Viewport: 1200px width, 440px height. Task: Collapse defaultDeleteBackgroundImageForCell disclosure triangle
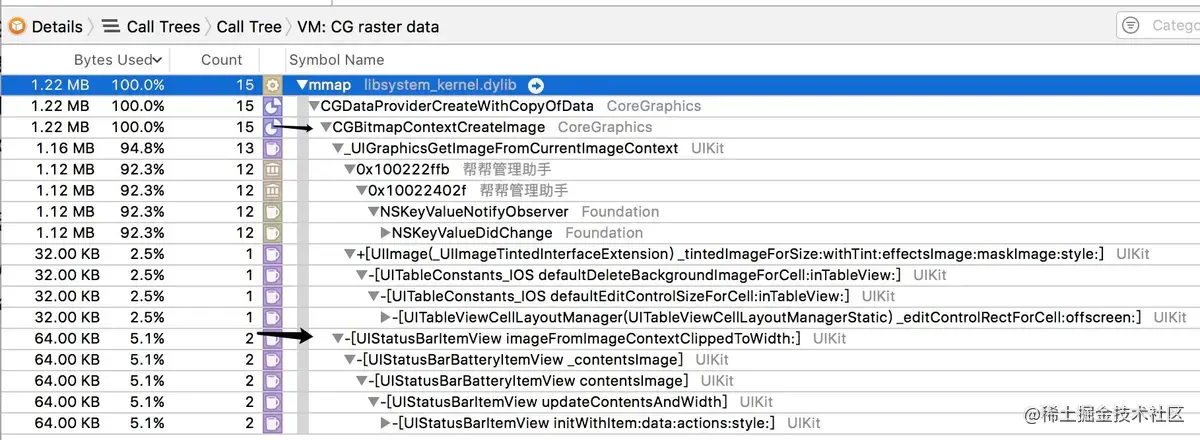click(x=362, y=275)
